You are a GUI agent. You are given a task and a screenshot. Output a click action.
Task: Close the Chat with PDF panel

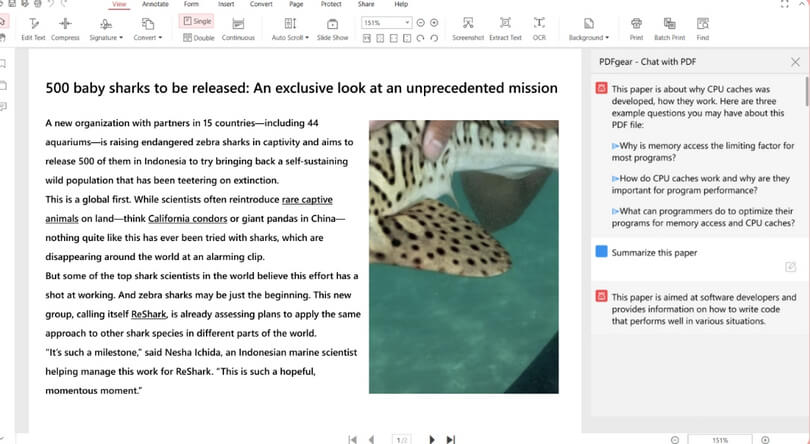coord(795,62)
